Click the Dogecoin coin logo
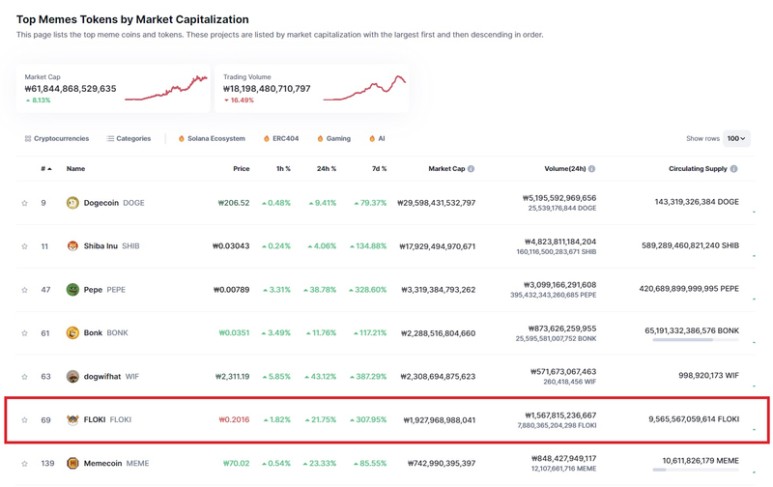Image resolution: width=773 pixels, height=487 pixels. click(x=72, y=203)
